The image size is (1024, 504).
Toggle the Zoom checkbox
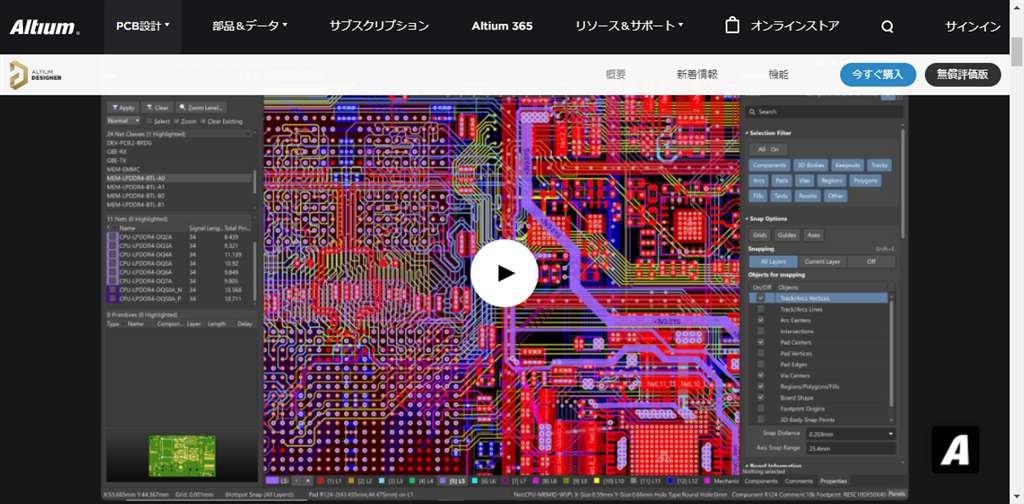click(176, 121)
